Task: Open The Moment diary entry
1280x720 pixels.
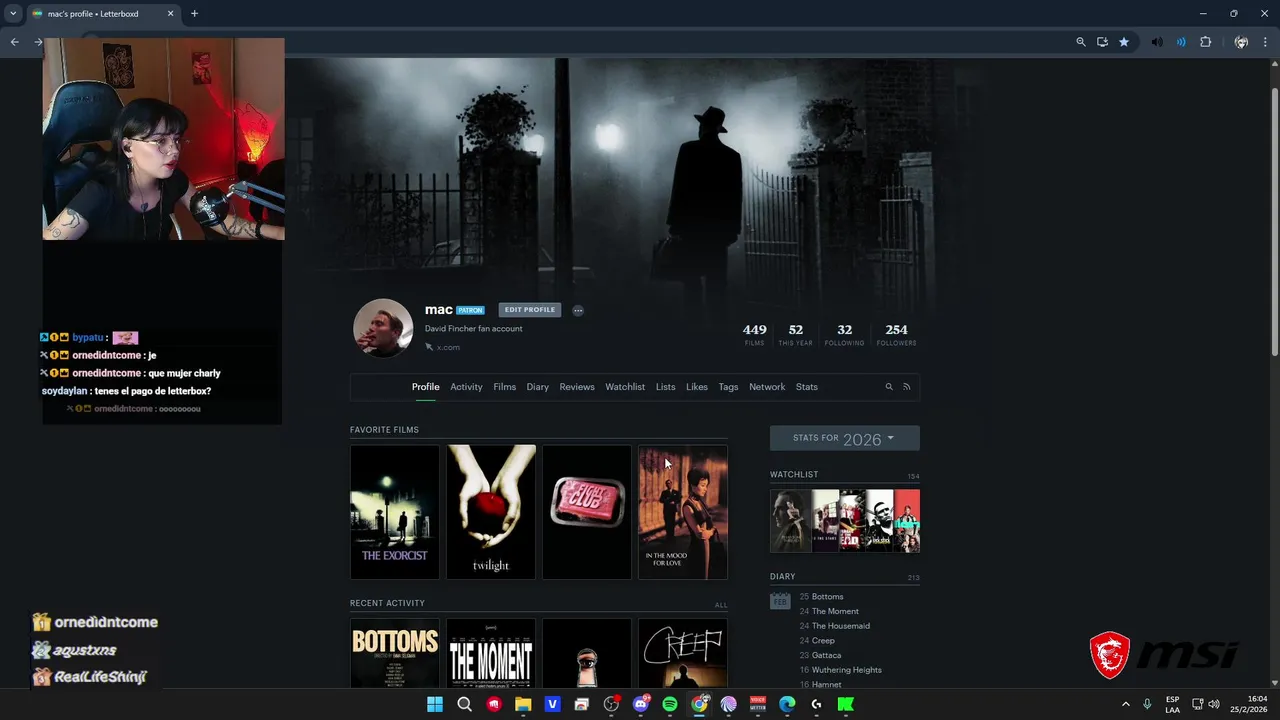Action: pos(835,611)
